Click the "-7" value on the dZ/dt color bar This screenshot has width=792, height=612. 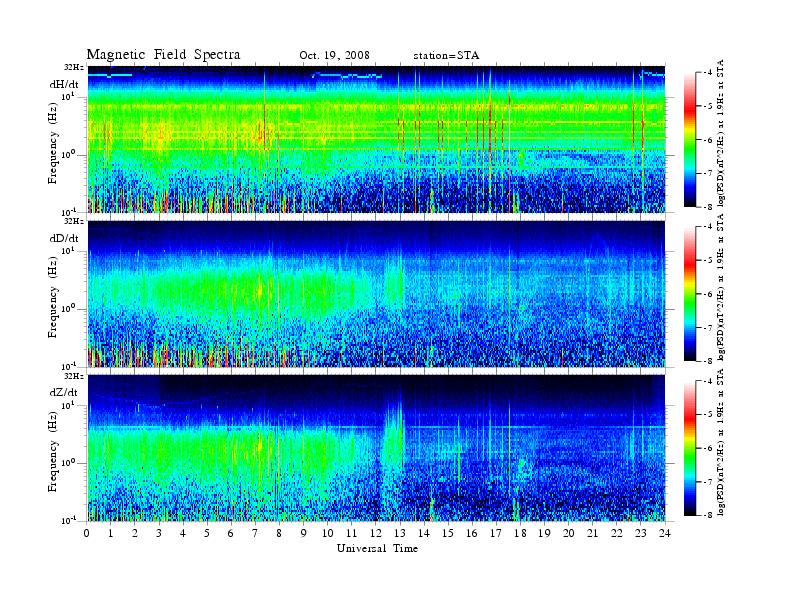point(709,482)
